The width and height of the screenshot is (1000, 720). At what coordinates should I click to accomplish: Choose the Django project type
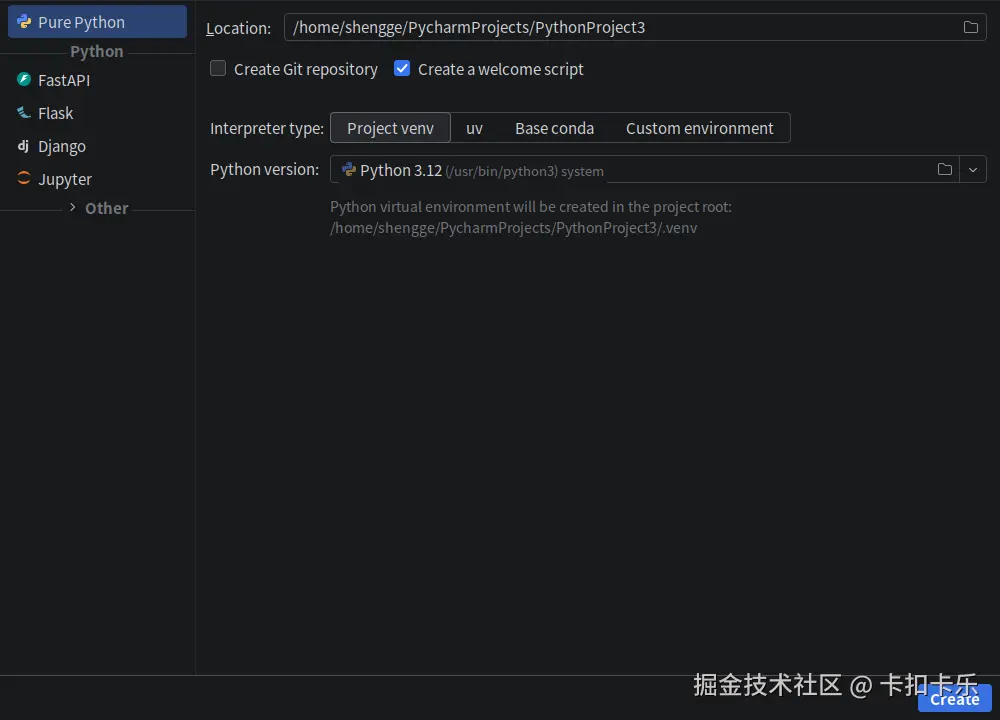[97, 147]
